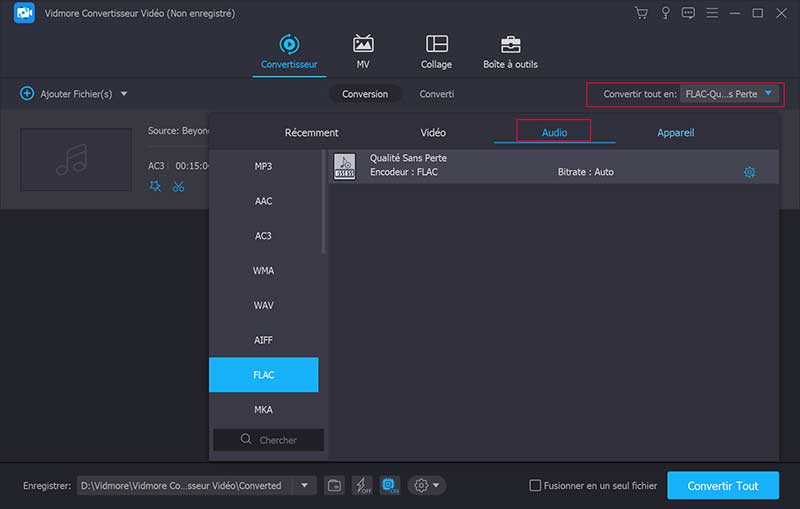
Task: Click the audio file thumbnail
Action: click(76, 160)
